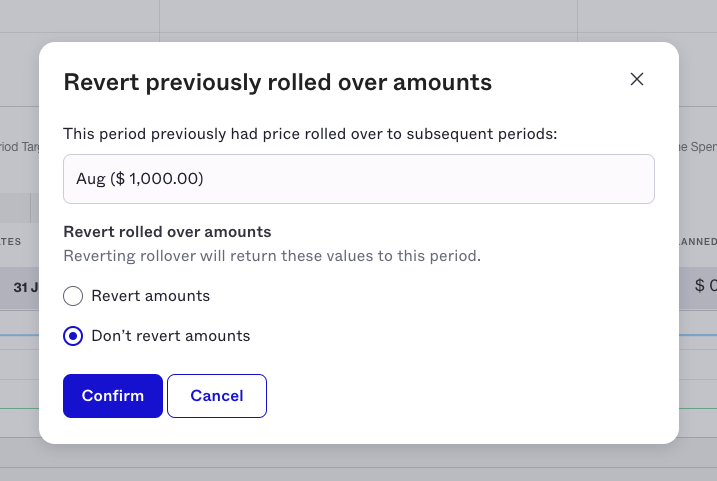Viewport: 717px width, 481px height.
Task: Click the dimmed backdrop above the dialog
Action: 358,21
